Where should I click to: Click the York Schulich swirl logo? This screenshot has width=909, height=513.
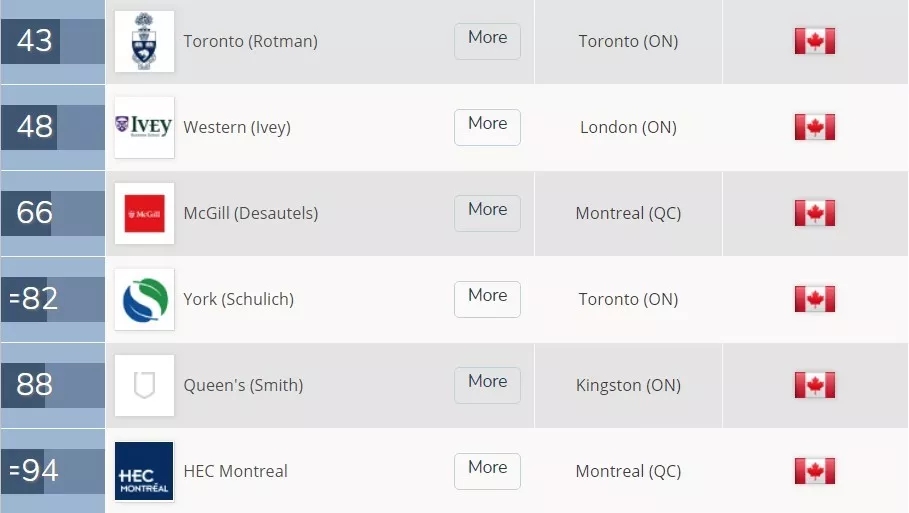click(144, 299)
